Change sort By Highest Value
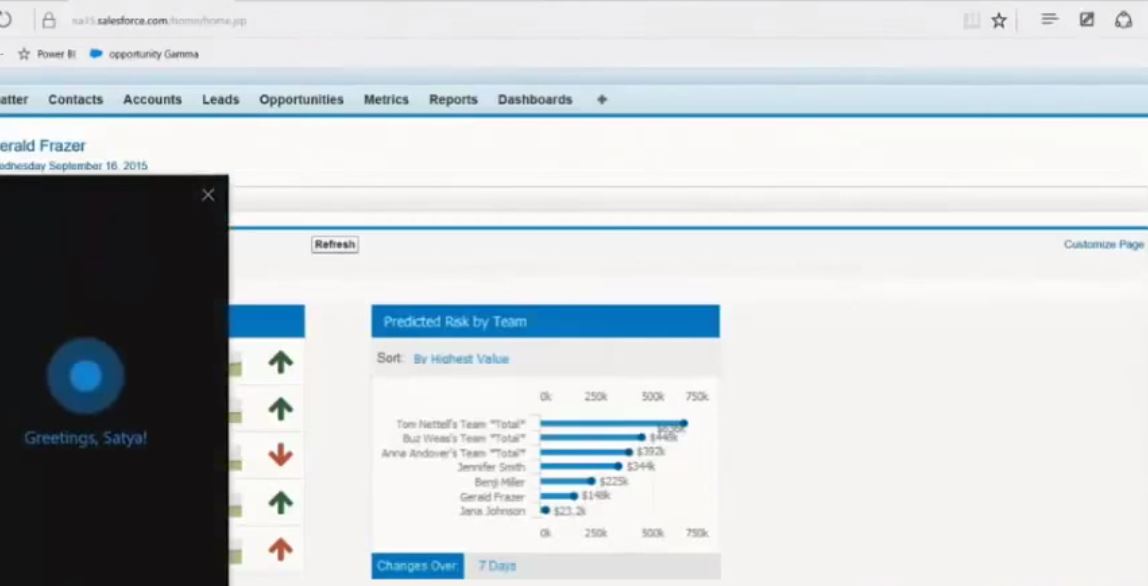 [x=461, y=359]
